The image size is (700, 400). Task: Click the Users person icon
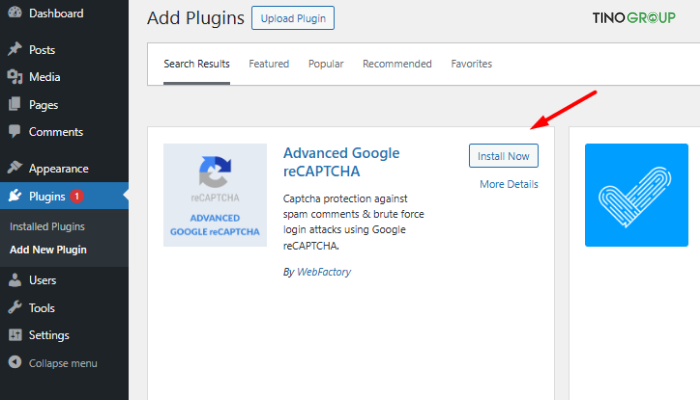point(15,280)
